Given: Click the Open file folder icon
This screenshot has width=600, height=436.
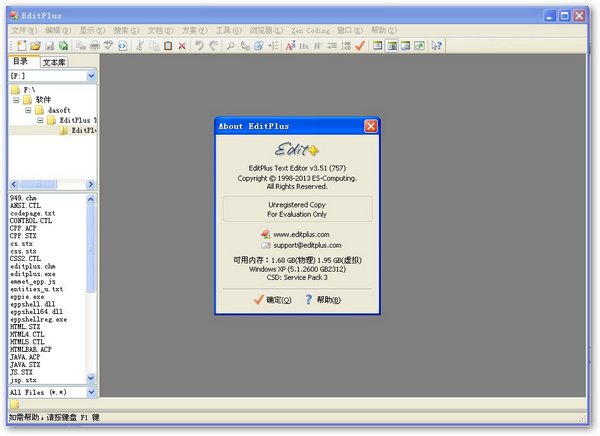Looking at the screenshot, I should pos(35,46).
